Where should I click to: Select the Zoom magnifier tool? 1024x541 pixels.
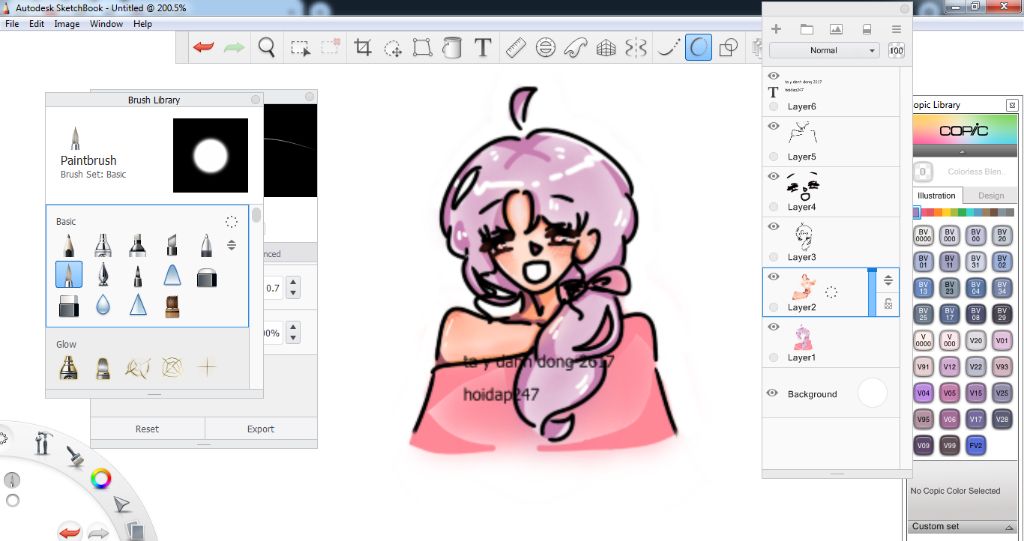coord(266,48)
